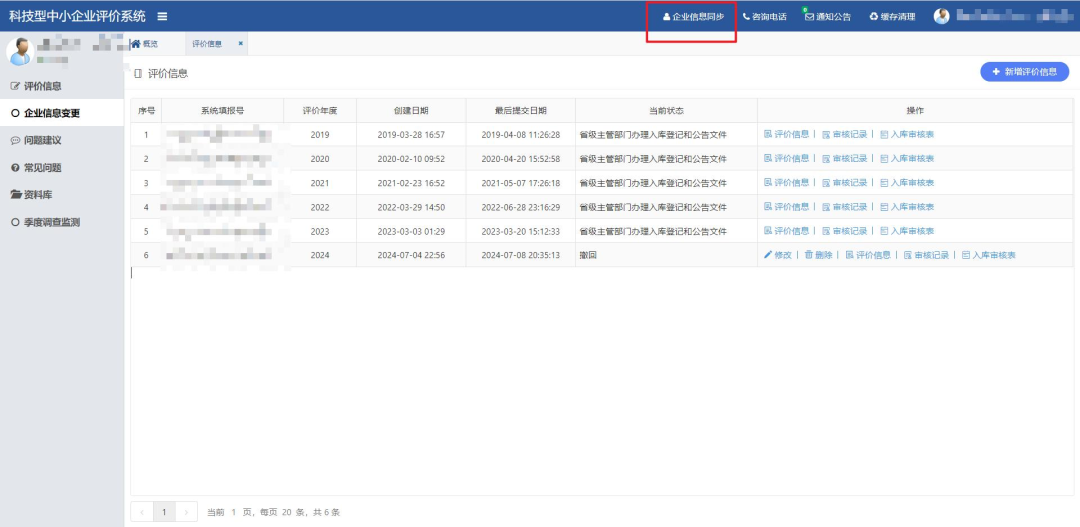Open 入库审核表 for the 2019 row
Viewport: 1080px width, 527px height.
907,134
